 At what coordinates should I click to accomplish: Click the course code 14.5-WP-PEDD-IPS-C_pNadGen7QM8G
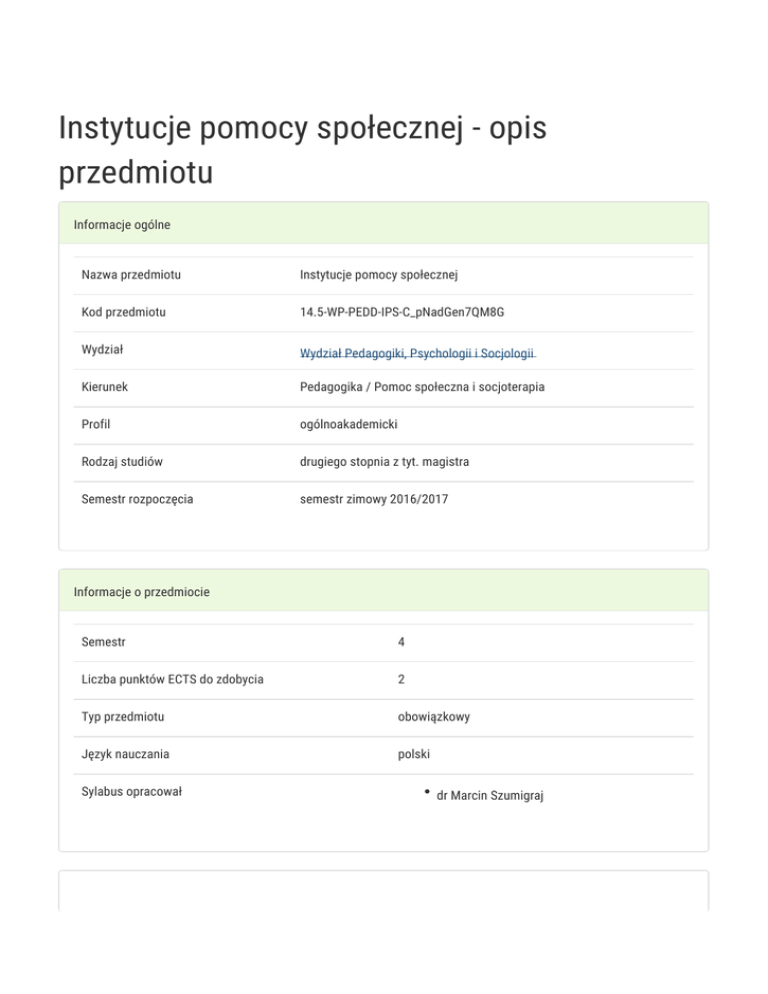click(402, 313)
